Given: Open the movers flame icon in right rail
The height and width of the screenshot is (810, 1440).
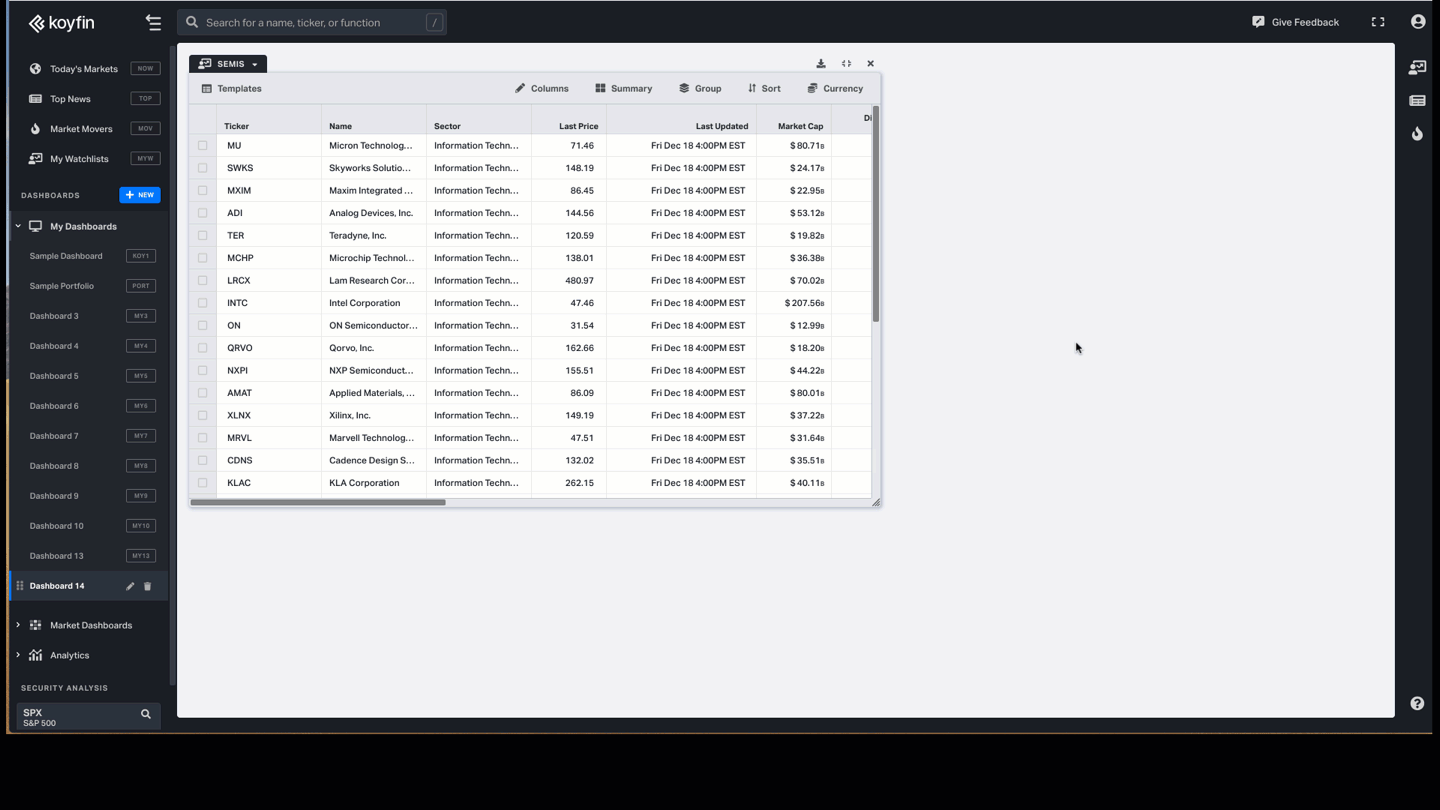Looking at the screenshot, I should click(x=1417, y=134).
